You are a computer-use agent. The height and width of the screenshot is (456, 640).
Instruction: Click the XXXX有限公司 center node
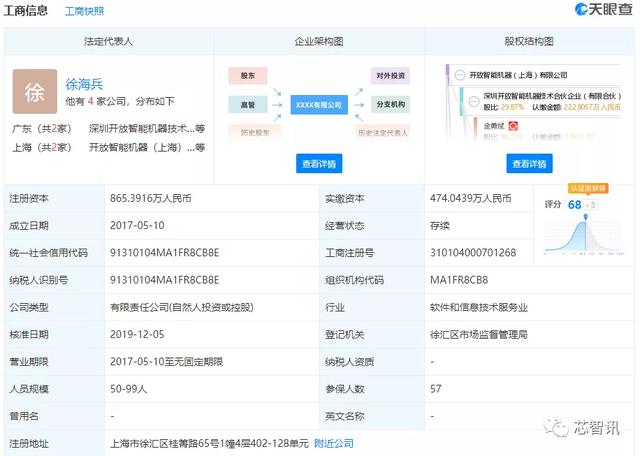coord(319,105)
